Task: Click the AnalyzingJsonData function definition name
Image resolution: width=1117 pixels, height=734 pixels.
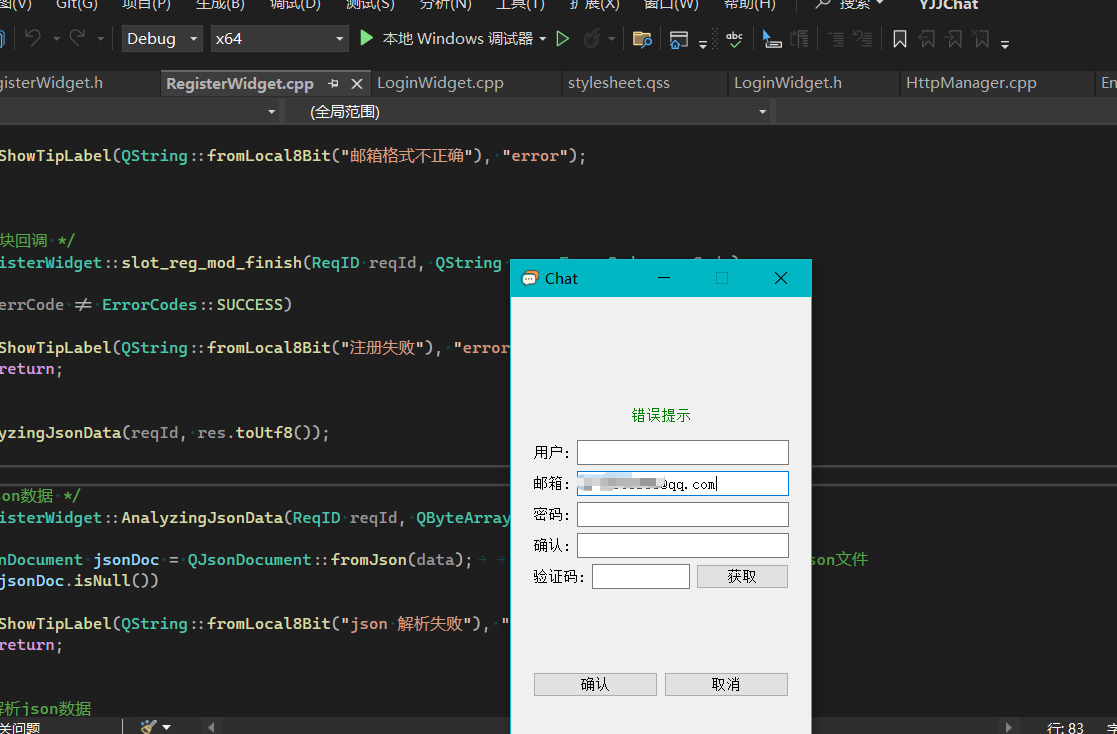Action: coord(202,517)
